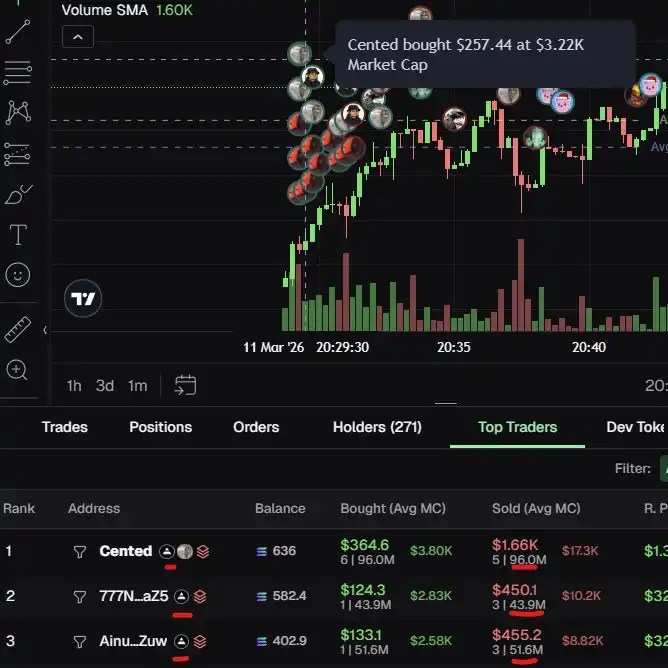The width and height of the screenshot is (668, 668).
Task: Select the Fibonacci retracement tool
Action: 18,72
